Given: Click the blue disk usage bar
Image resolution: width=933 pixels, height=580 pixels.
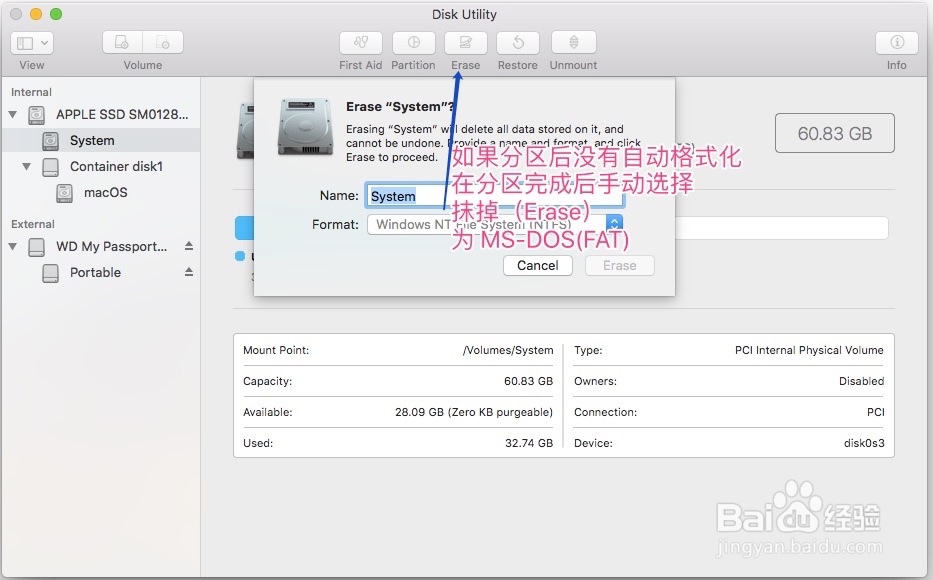Looking at the screenshot, I should 244,228.
